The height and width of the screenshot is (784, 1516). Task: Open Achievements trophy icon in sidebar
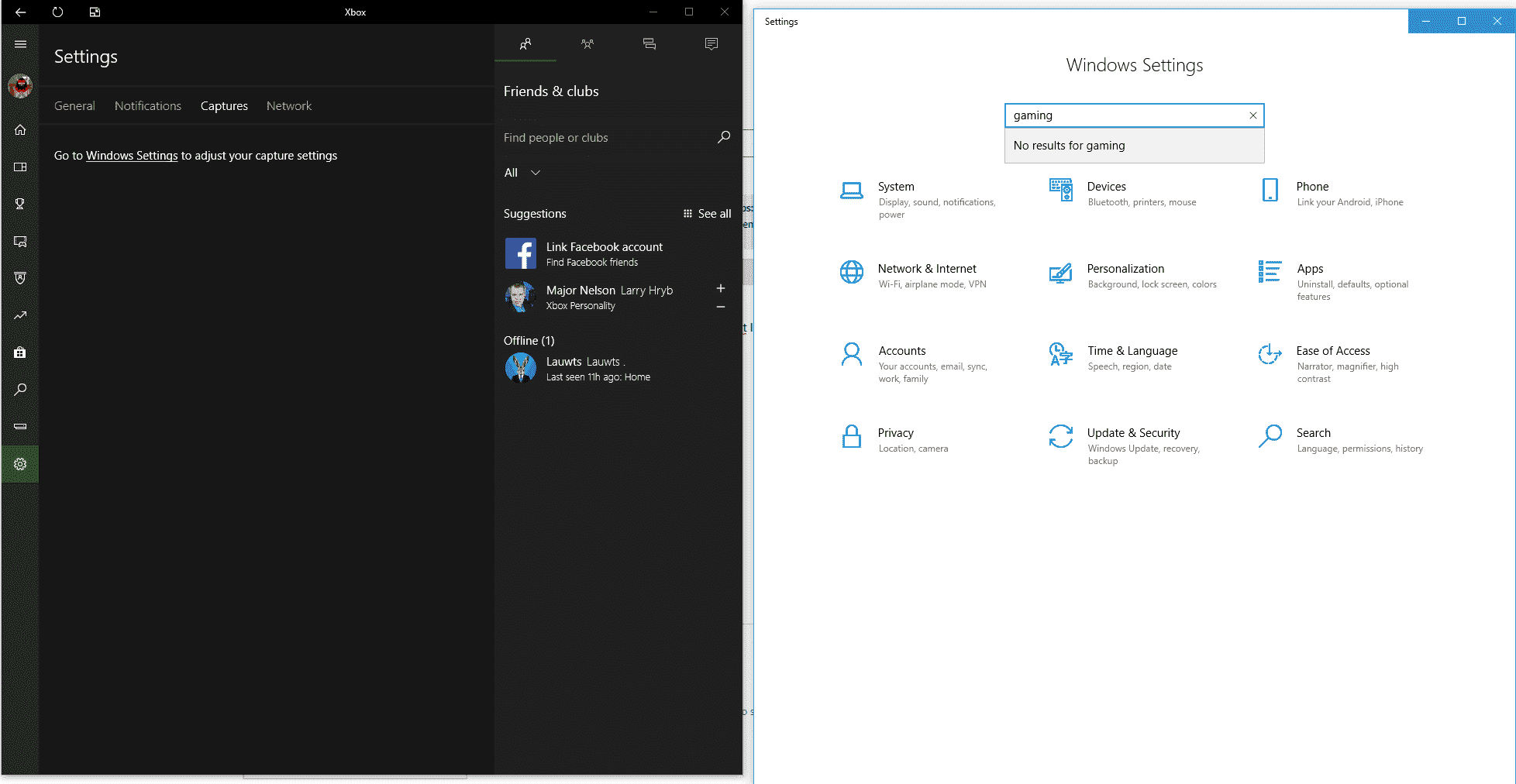click(20, 204)
